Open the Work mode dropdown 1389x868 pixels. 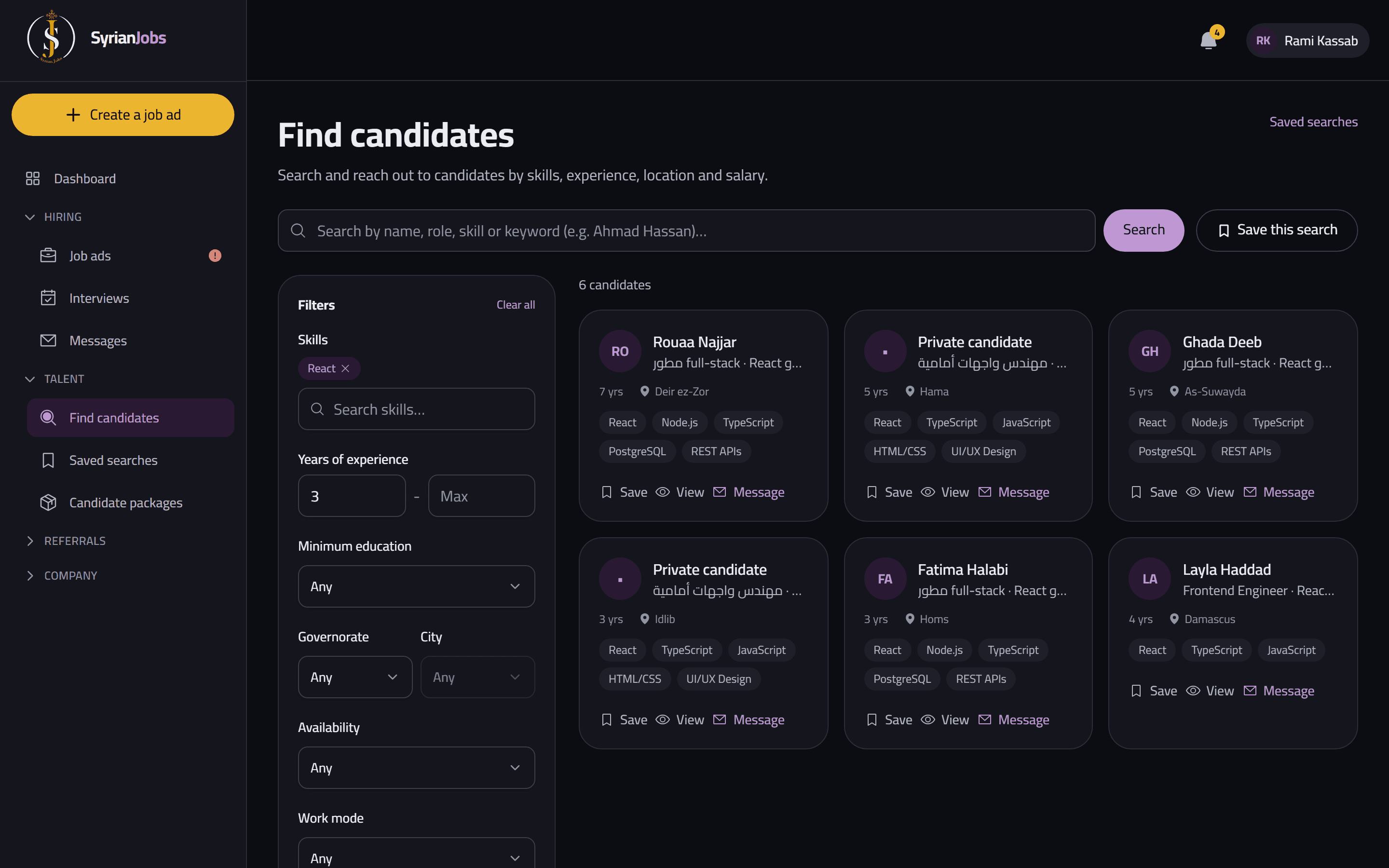point(416,854)
